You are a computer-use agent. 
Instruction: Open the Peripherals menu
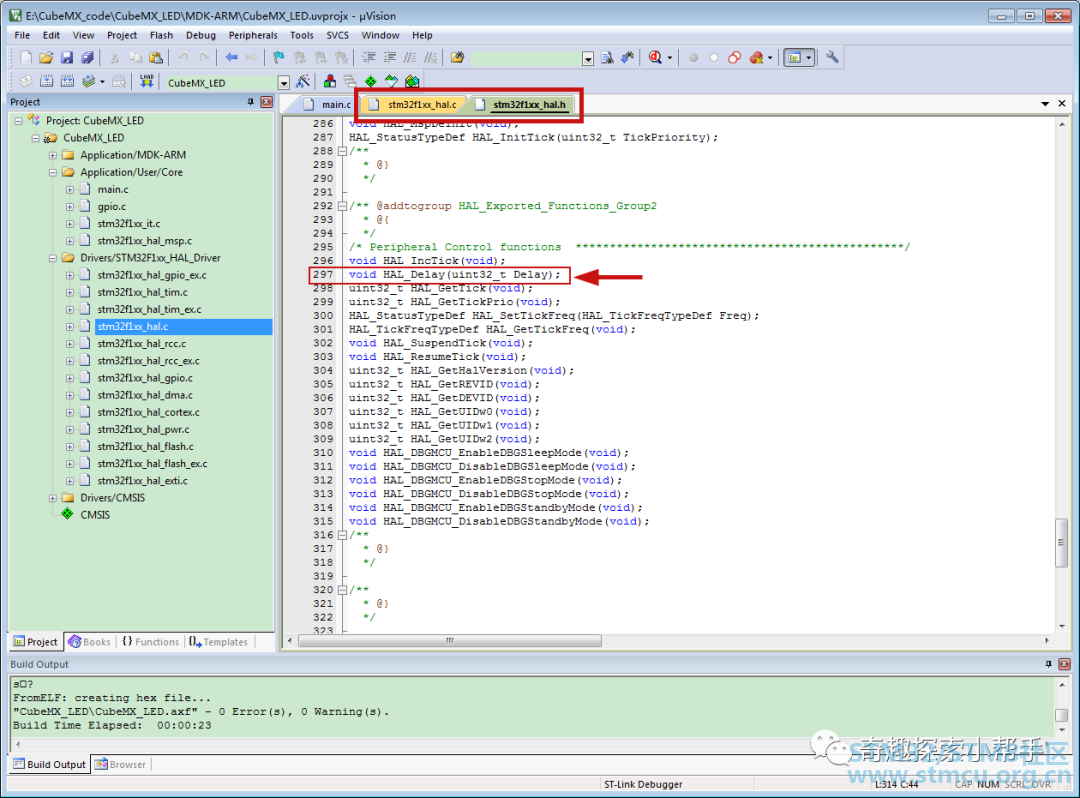click(253, 35)
